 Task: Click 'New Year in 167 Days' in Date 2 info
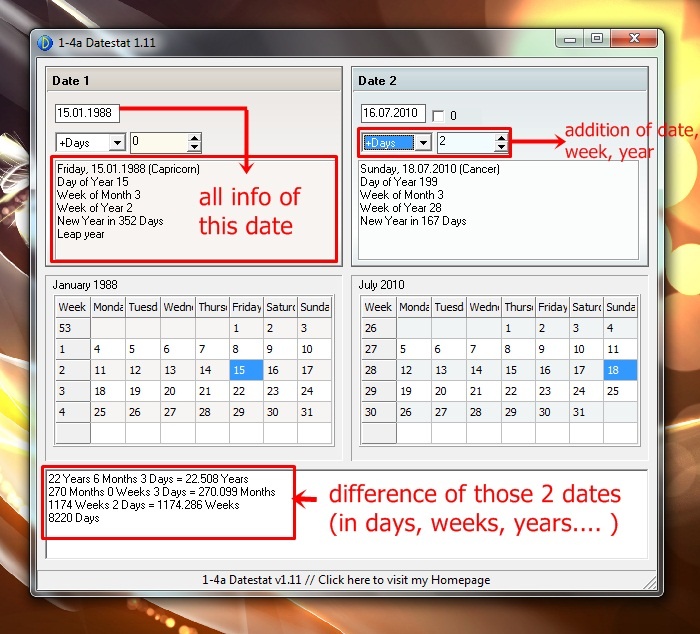pyautogui.click(x=413, y=221)
